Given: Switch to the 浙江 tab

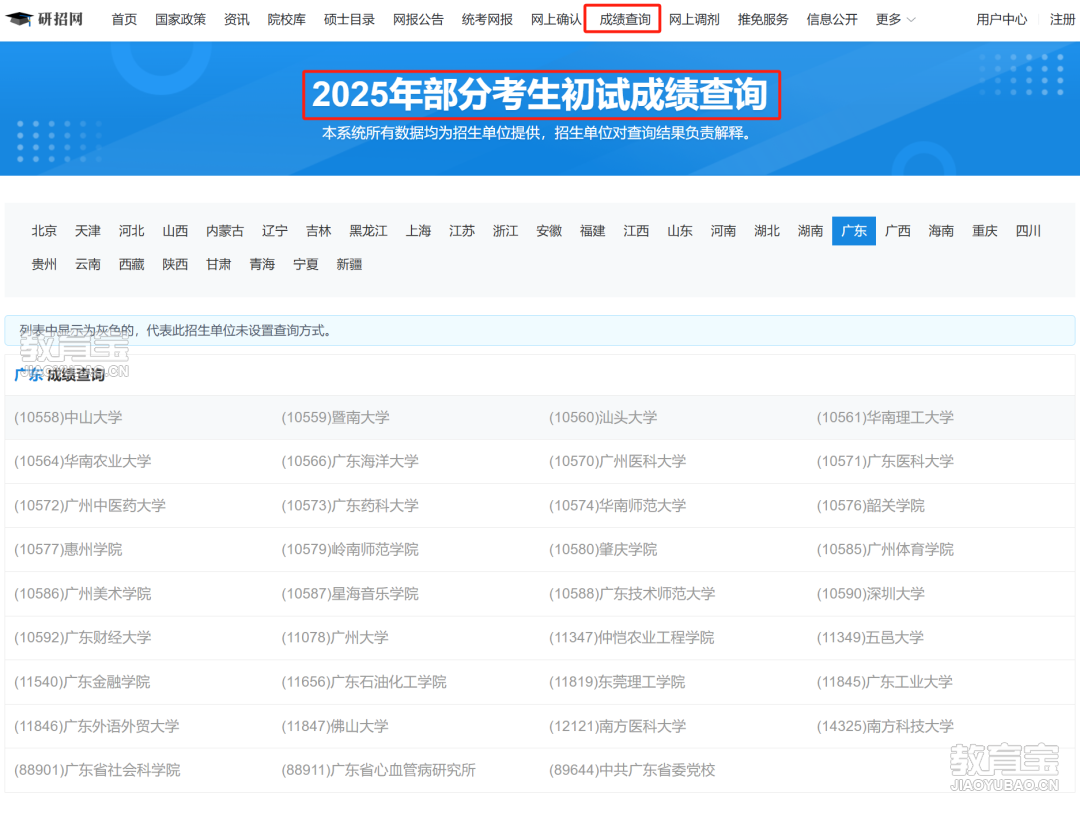Looking at the screenshot, I should tap(506, 231).
